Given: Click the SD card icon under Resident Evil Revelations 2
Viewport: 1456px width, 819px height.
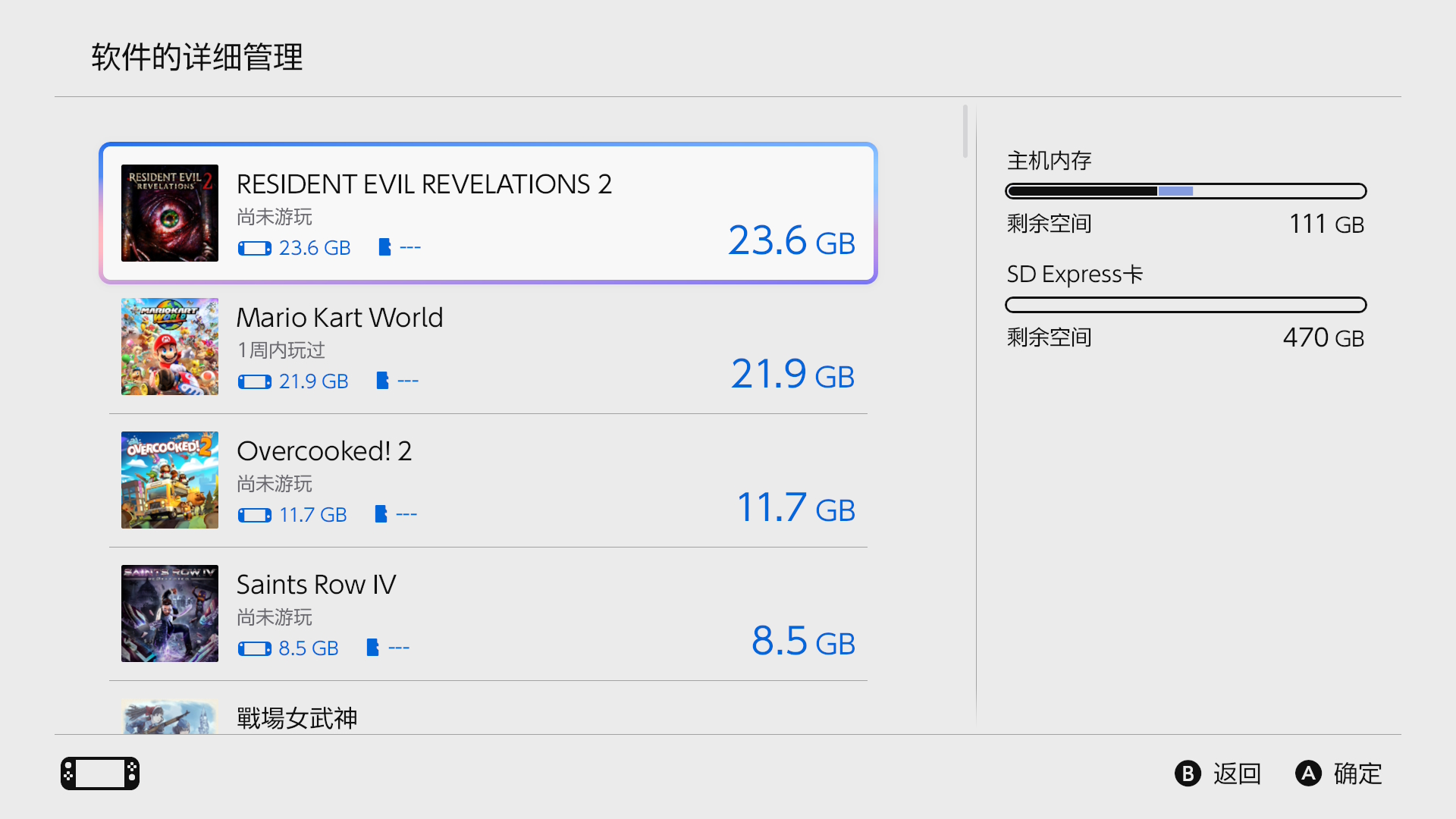Looking at the screenshot, I should [384, 247].
